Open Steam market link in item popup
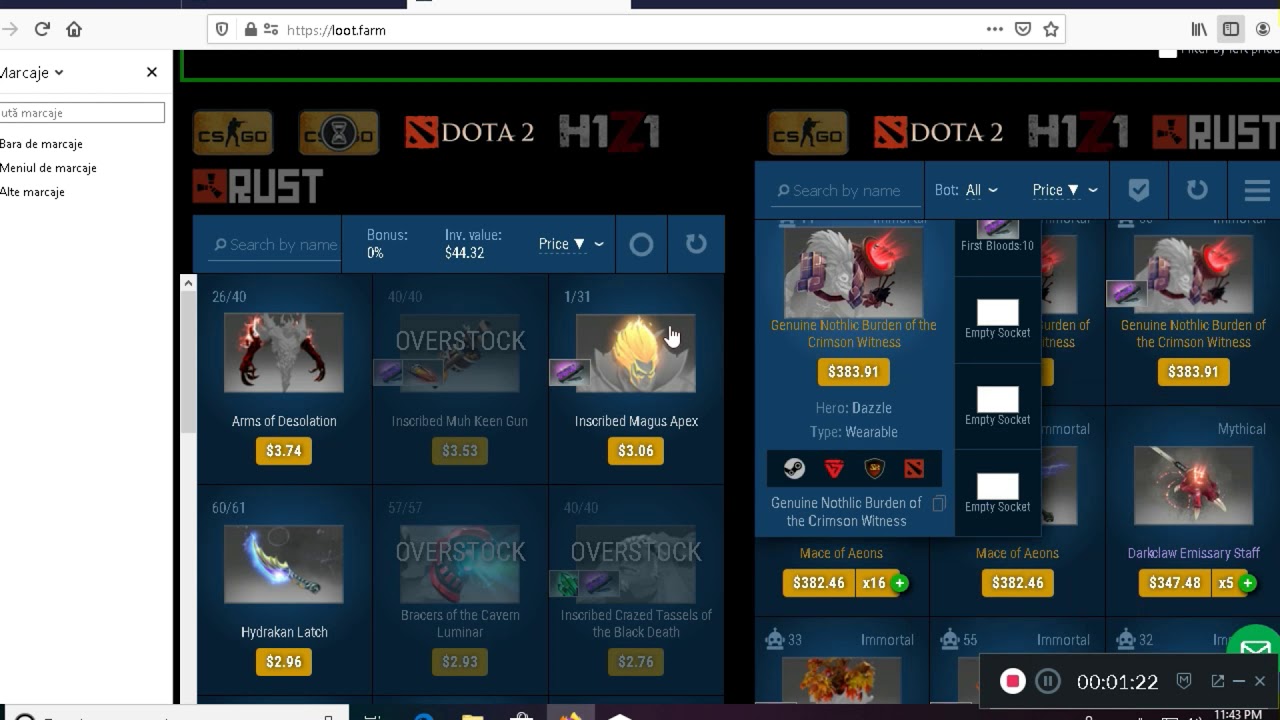The width and height of the screenshot is (1280, 720). pos(794,469)
